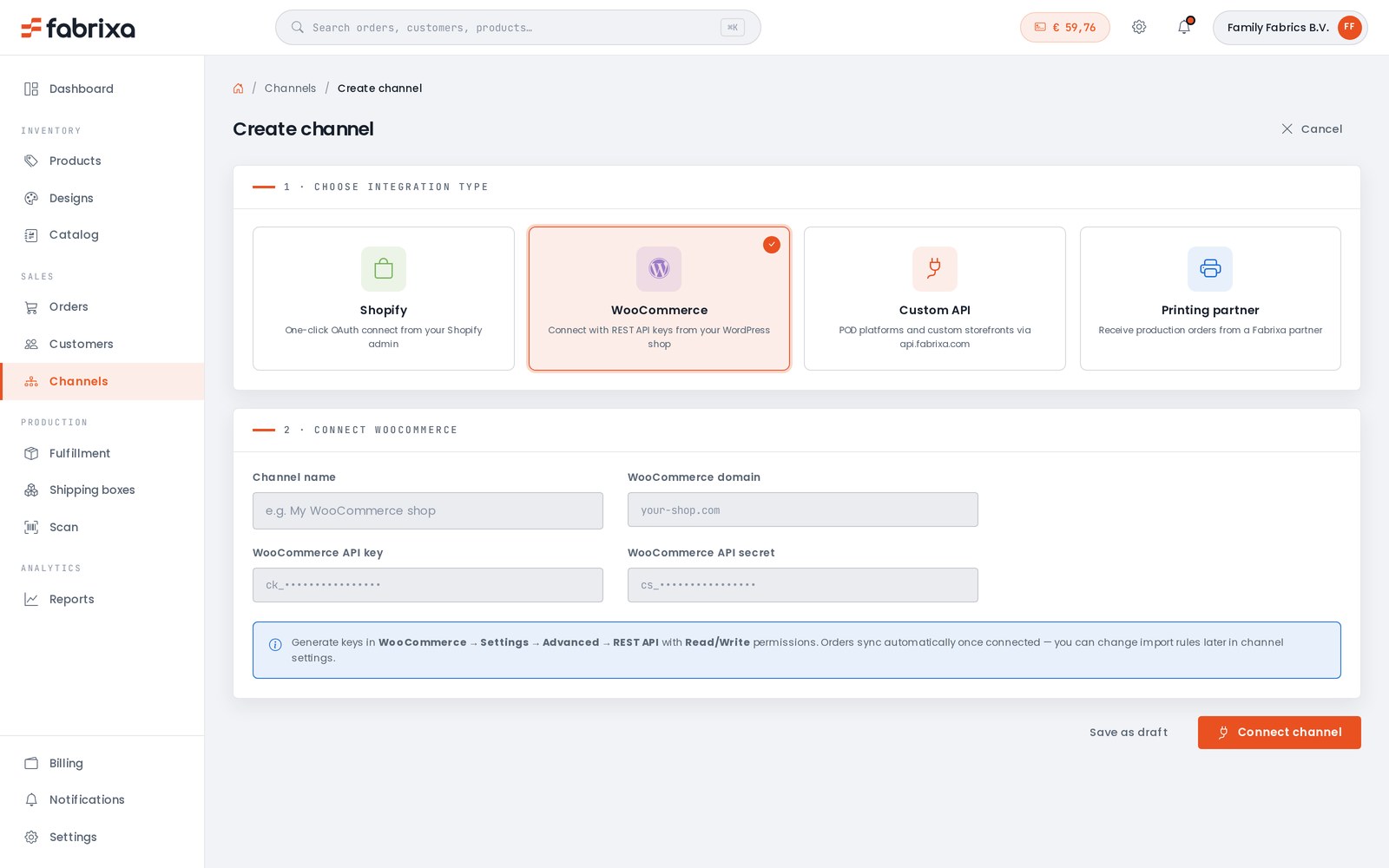Open the settings gear in top bar
The height and width of the screenshot is (868, 1389).
tap(1139, 27)
